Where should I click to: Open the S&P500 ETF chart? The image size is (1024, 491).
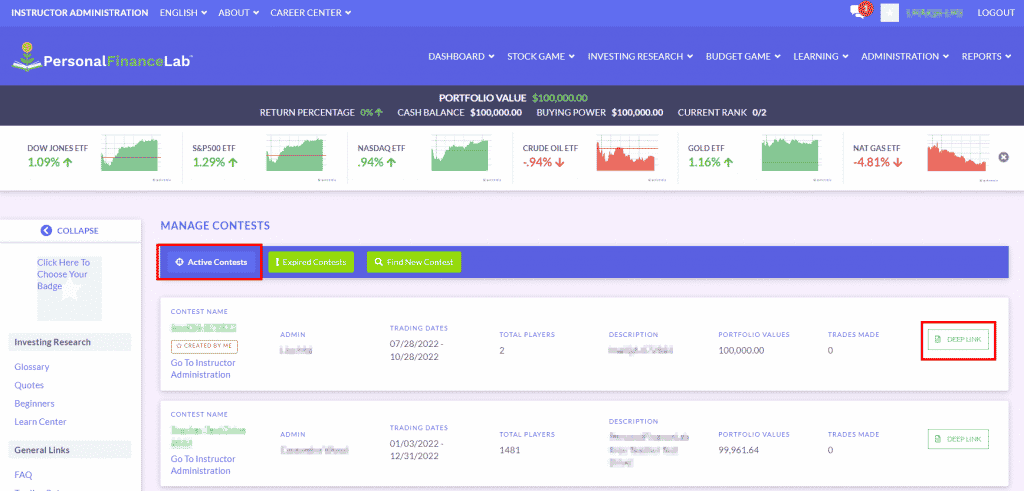point(296,155)
